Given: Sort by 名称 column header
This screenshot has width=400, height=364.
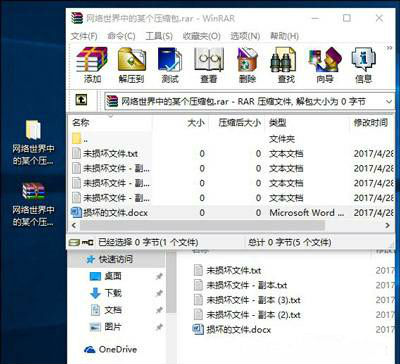Looking at the screenshot, I should tap(81, 123).
